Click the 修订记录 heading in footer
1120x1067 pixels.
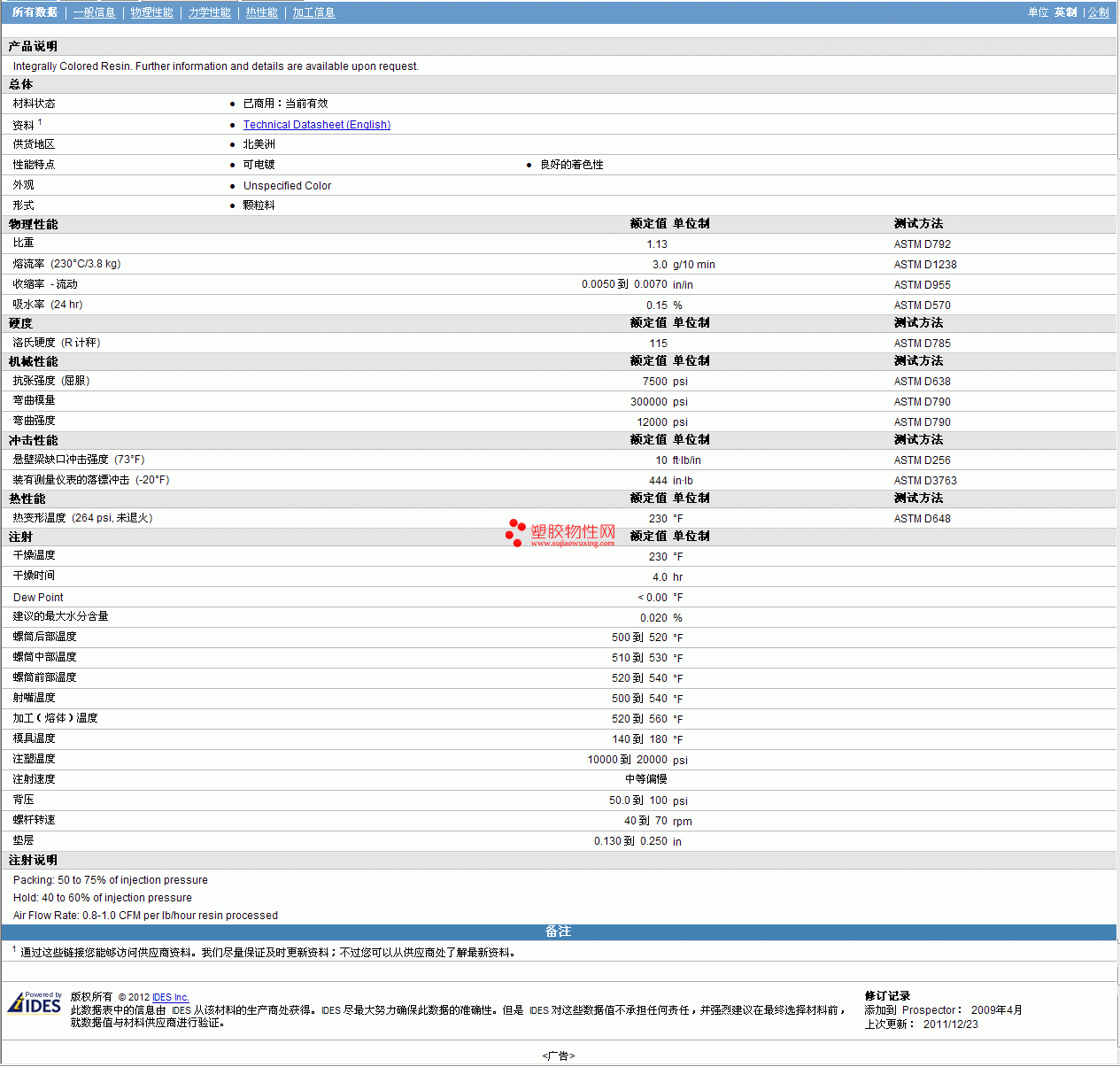(x=887, y=996)
